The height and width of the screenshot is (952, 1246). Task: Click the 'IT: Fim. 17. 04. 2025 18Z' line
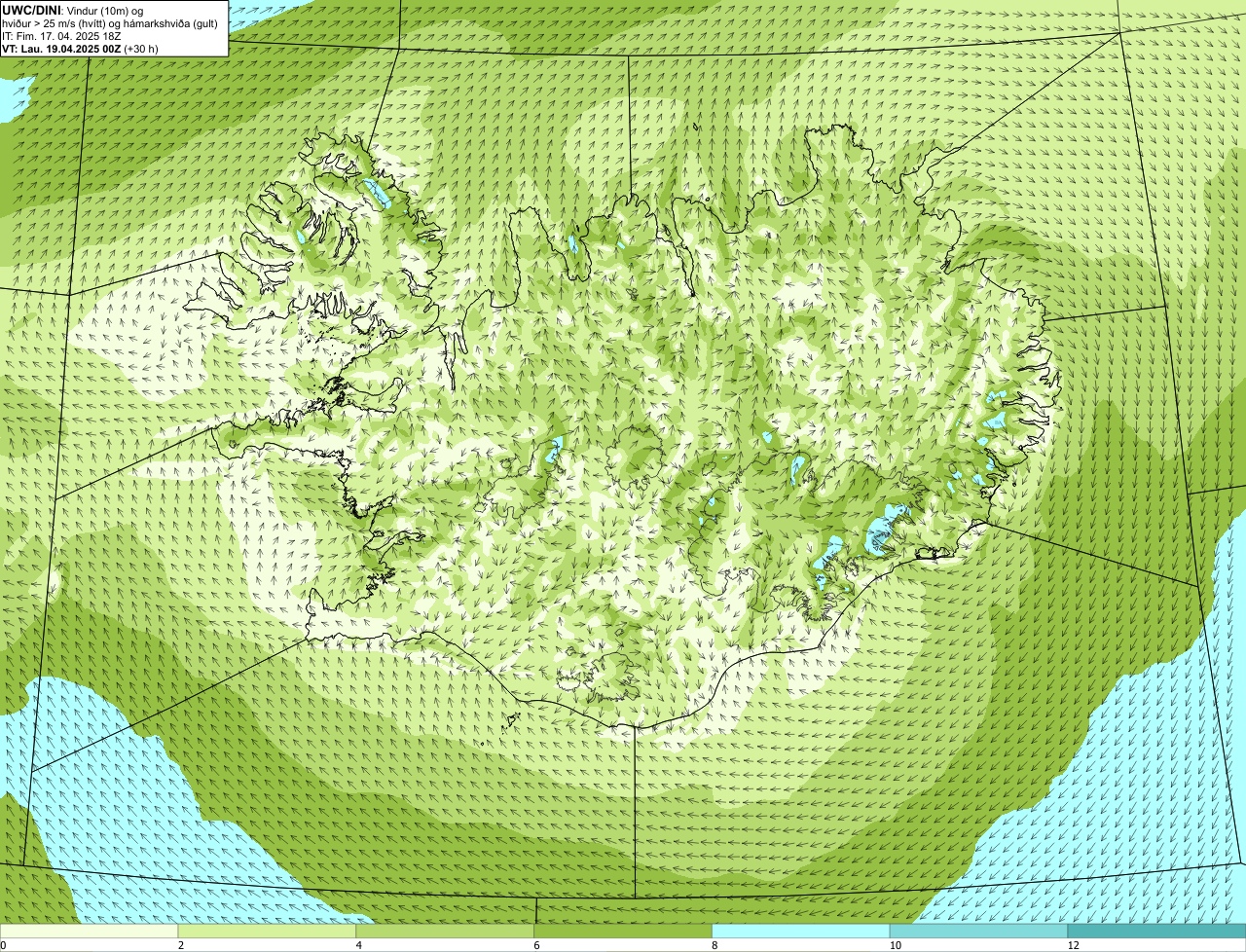point(62,36)
